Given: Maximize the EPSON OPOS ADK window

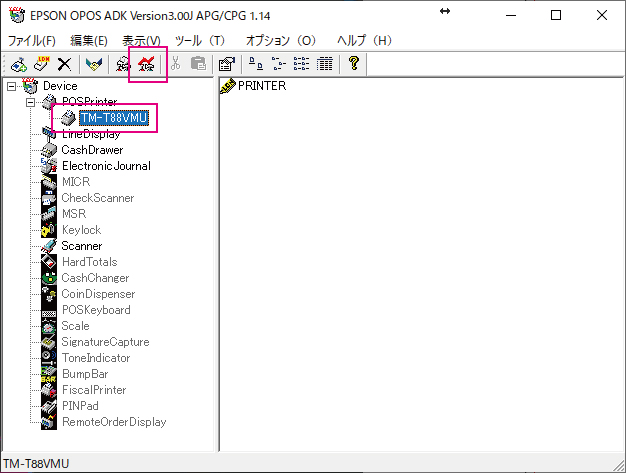Looking at the screenshot, I should click(x=556, y=15).
